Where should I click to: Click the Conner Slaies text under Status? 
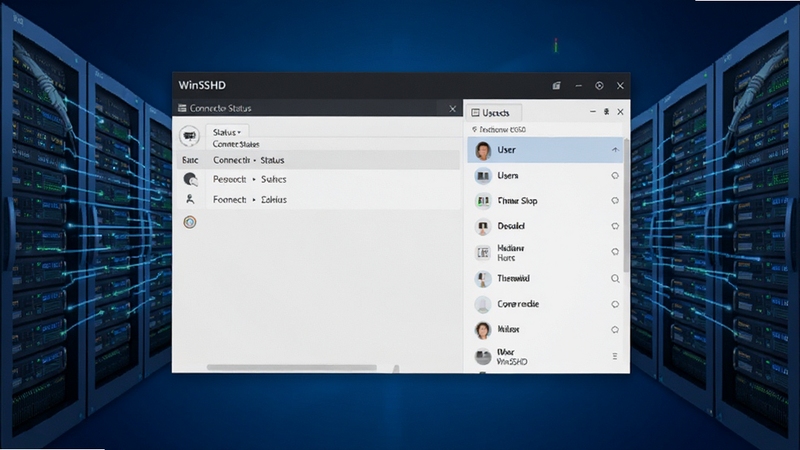pos(236,144)
